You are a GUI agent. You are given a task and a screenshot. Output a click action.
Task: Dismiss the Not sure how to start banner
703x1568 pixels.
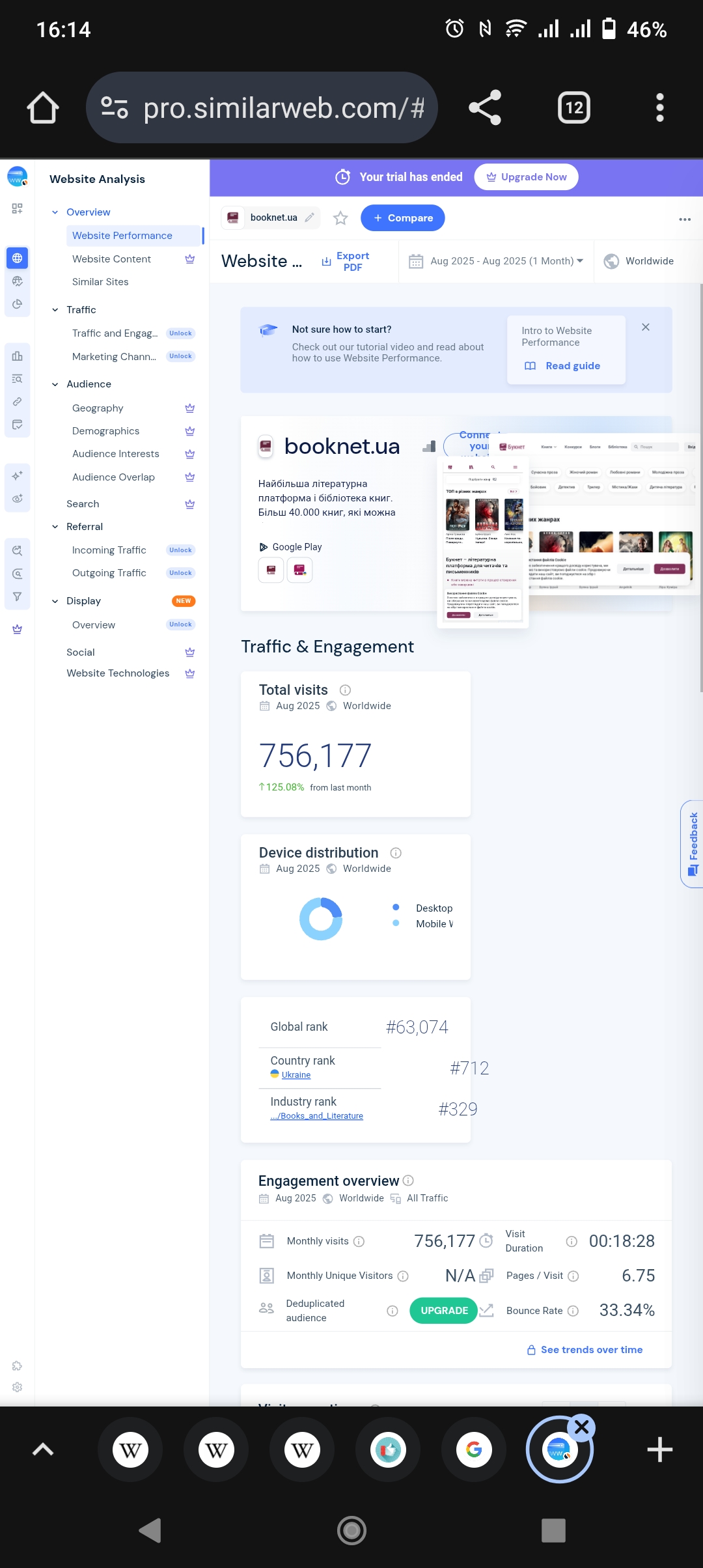point(646,327)
